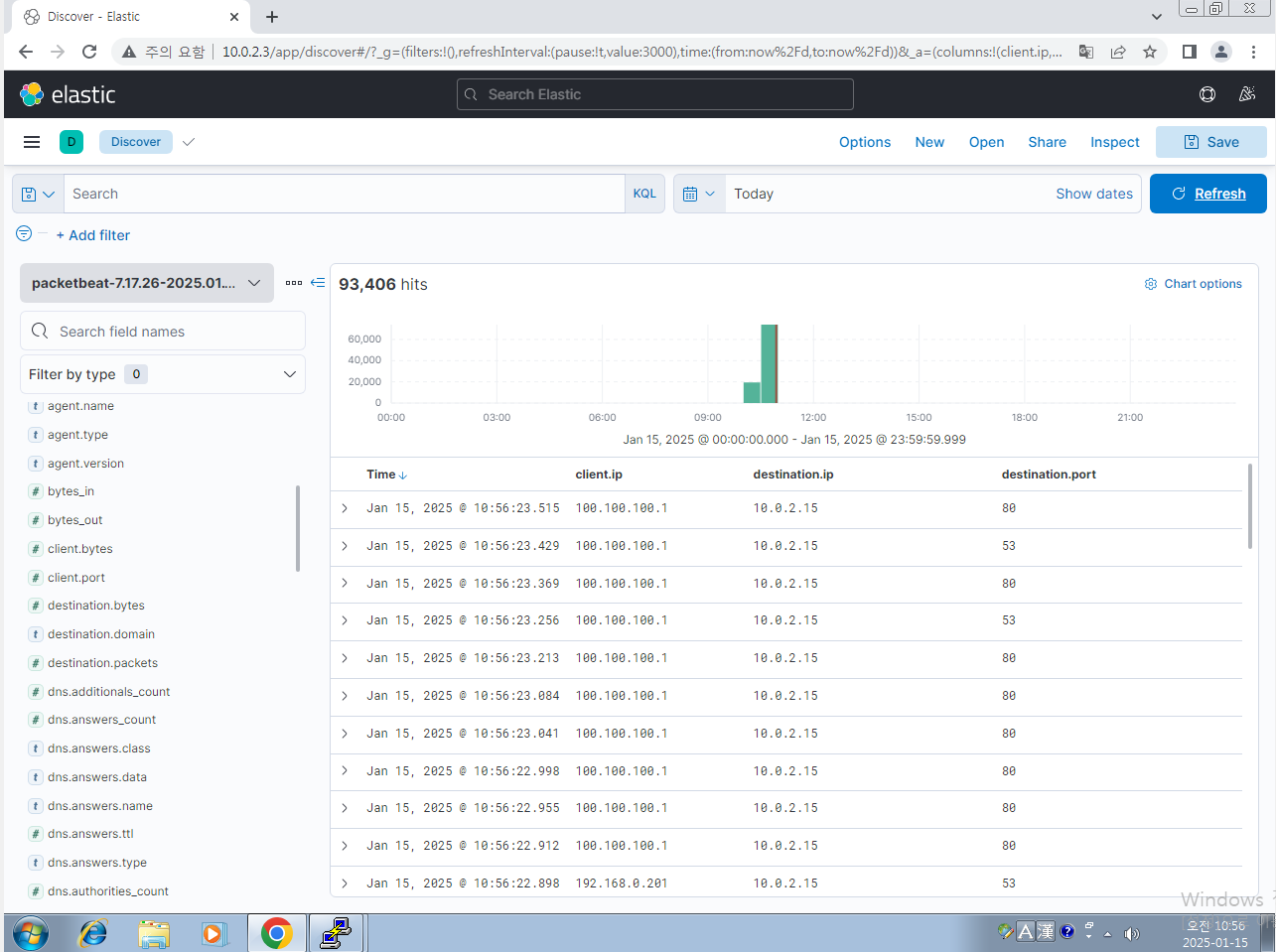
Task: Open the help menu lifebuoy icon
Action: (x=1207, y=94)
